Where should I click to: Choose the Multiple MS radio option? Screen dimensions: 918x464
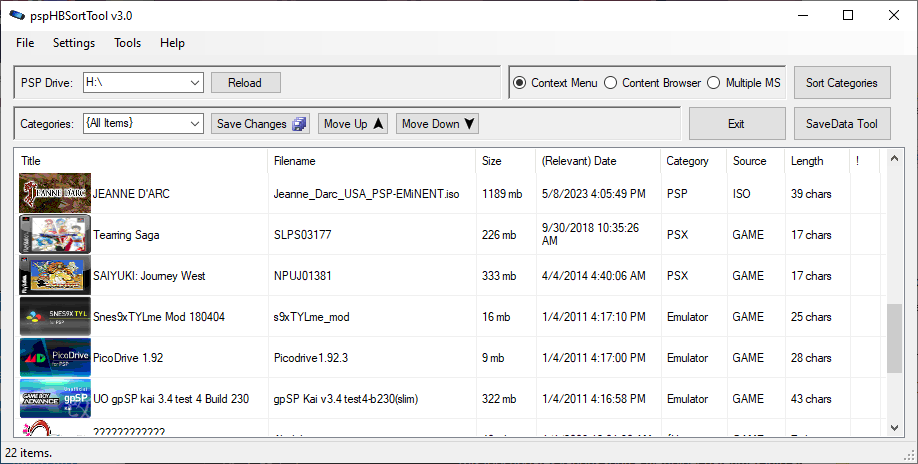(714, 83)
